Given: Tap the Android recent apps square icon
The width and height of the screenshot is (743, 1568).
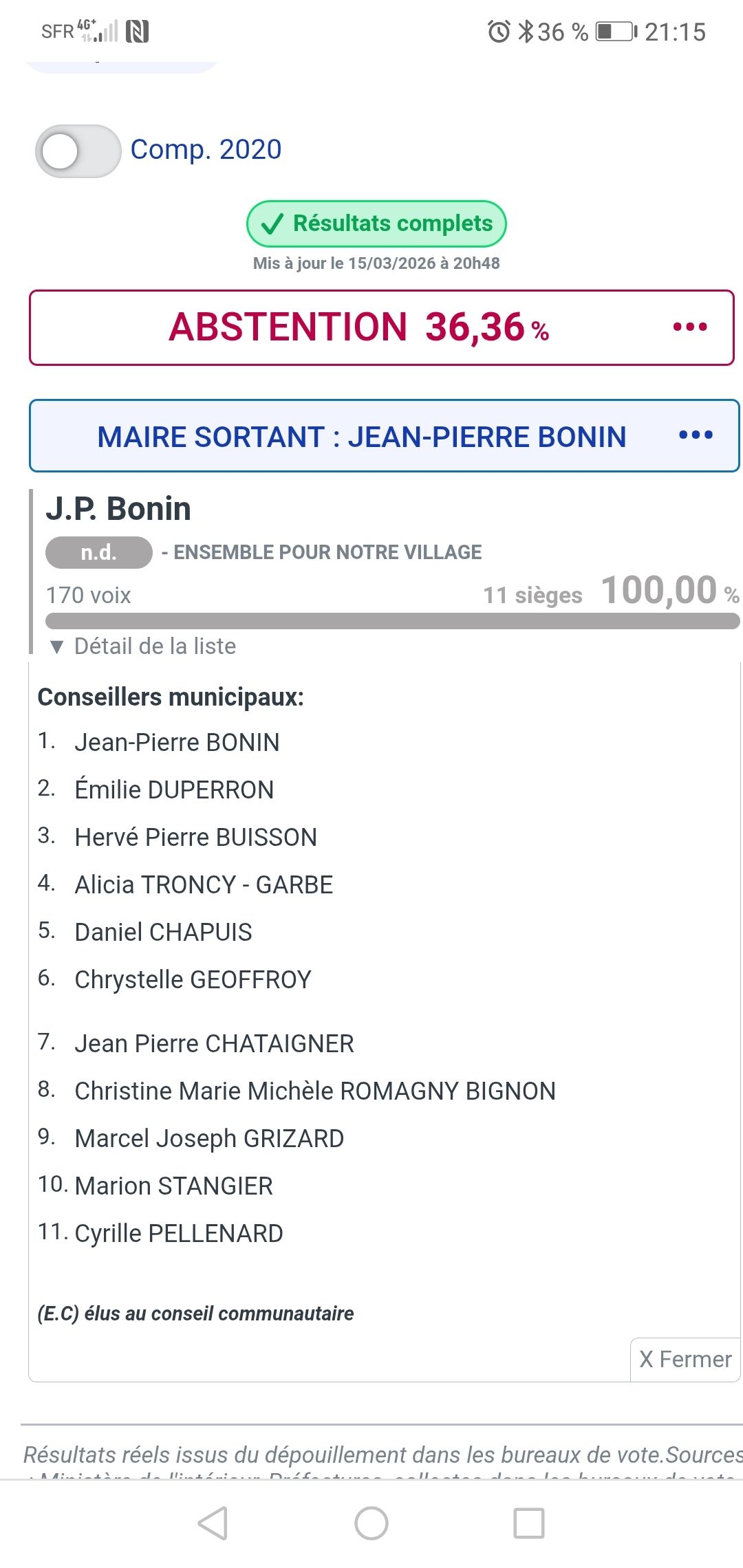Looking at the screenshot, I should (529, 1523).
